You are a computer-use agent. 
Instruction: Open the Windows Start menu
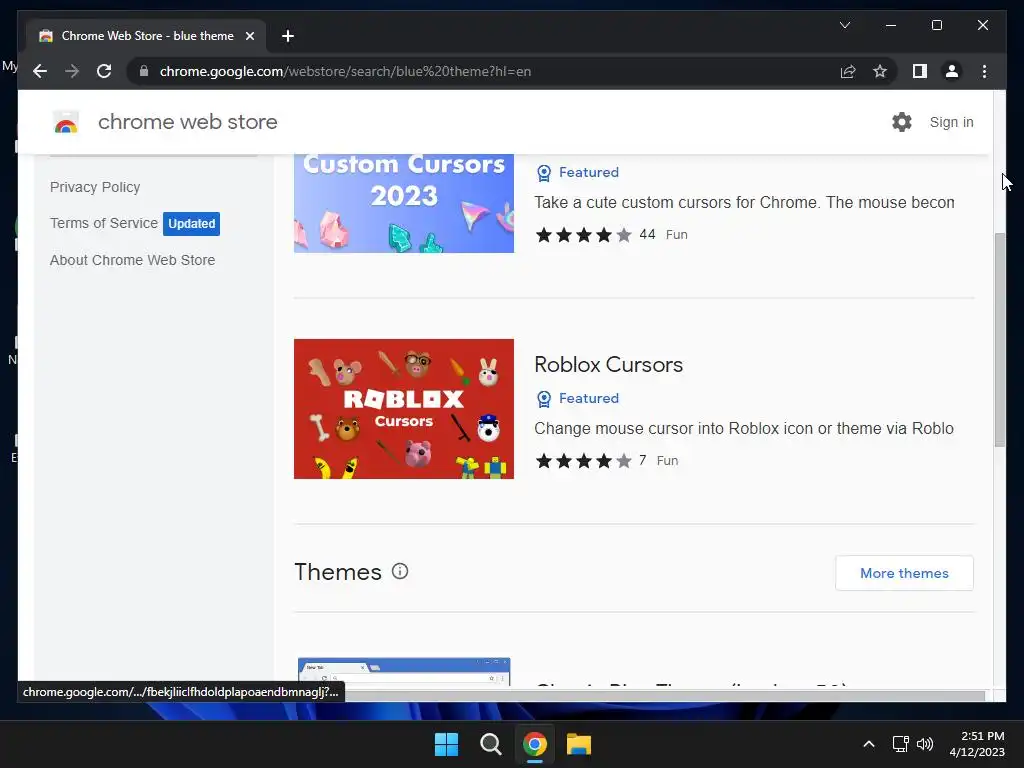coord(447,744)
